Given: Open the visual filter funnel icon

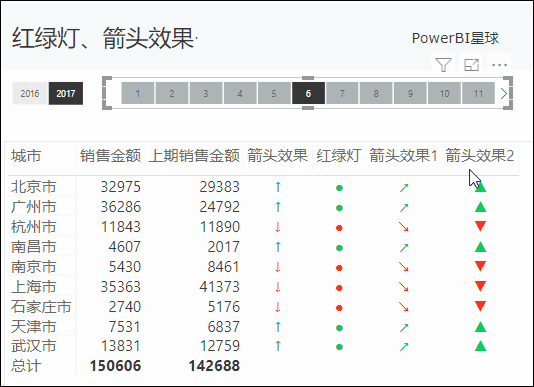Looking at the screenshot, I should point(443,64).
